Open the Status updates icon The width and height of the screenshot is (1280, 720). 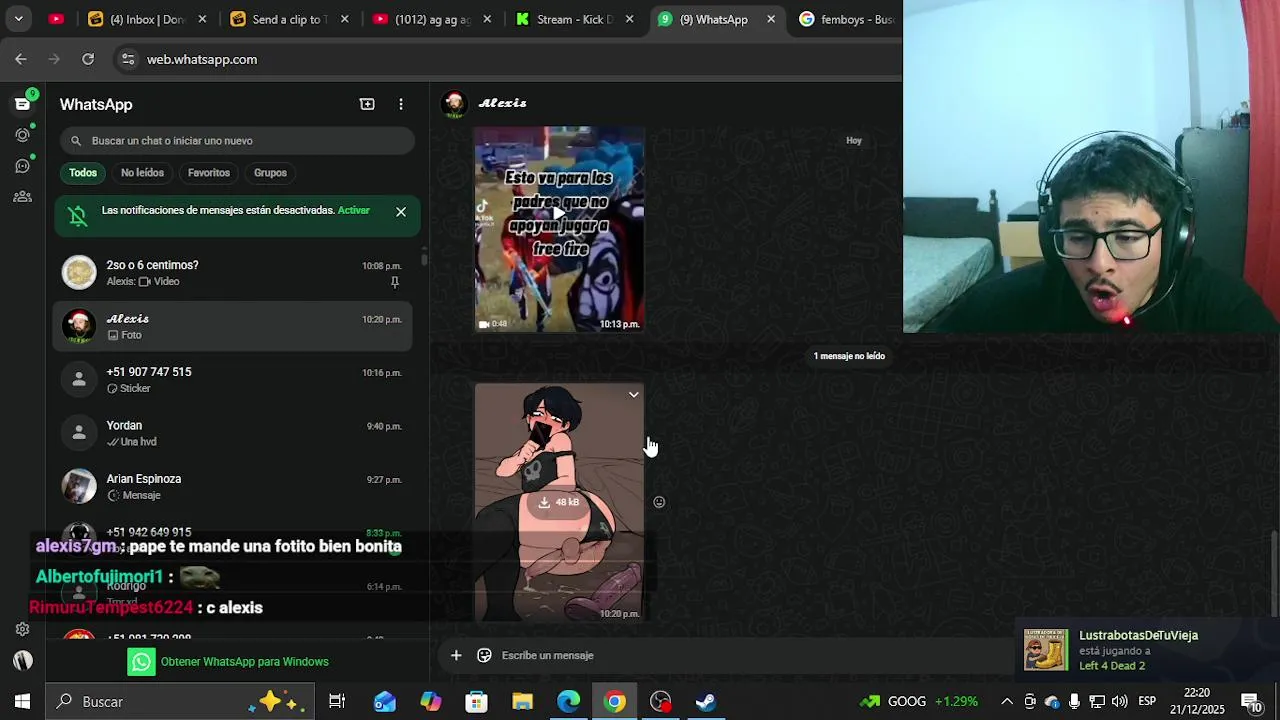tap(22, 135)
